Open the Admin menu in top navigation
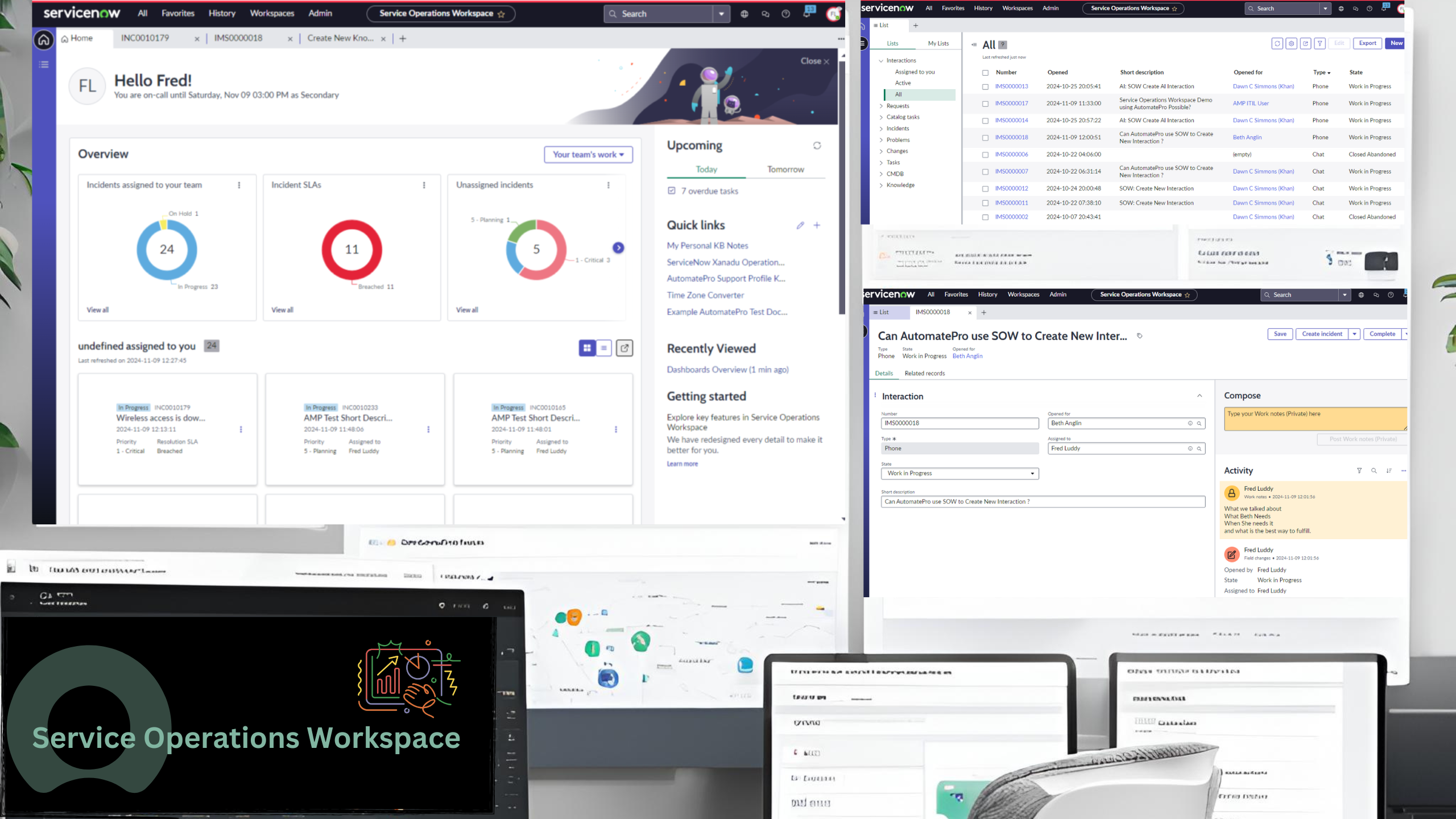Viewport: 1456px width, 819px height. (320, 13)
